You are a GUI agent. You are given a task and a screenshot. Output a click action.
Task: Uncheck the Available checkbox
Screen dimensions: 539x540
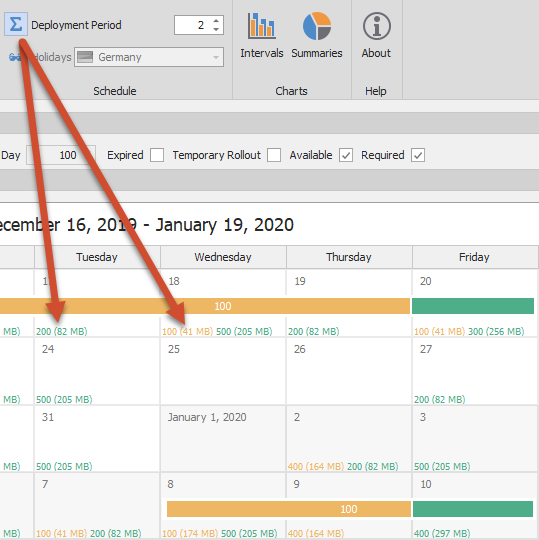[346, 155]
